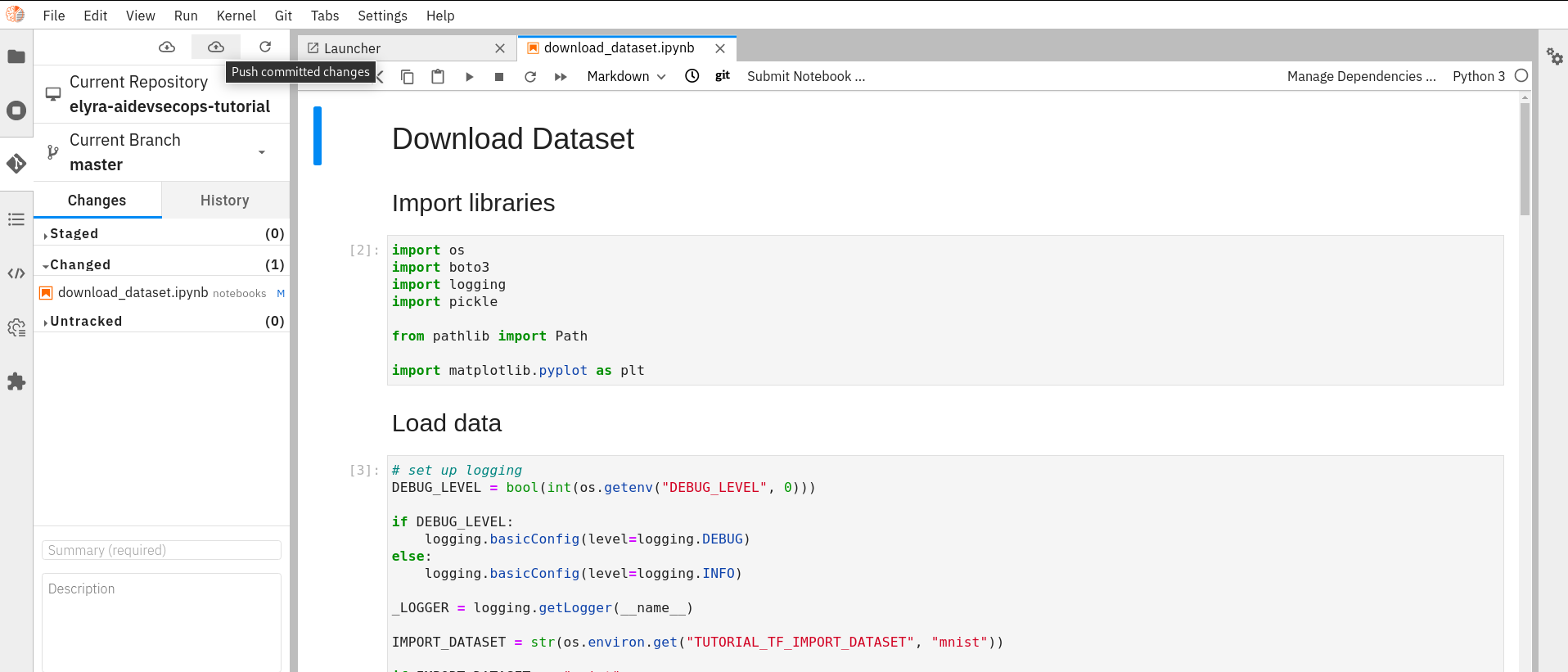Open the Git sidebar panel icon
Screen dimensions: 1568x672
coord(16,164)
